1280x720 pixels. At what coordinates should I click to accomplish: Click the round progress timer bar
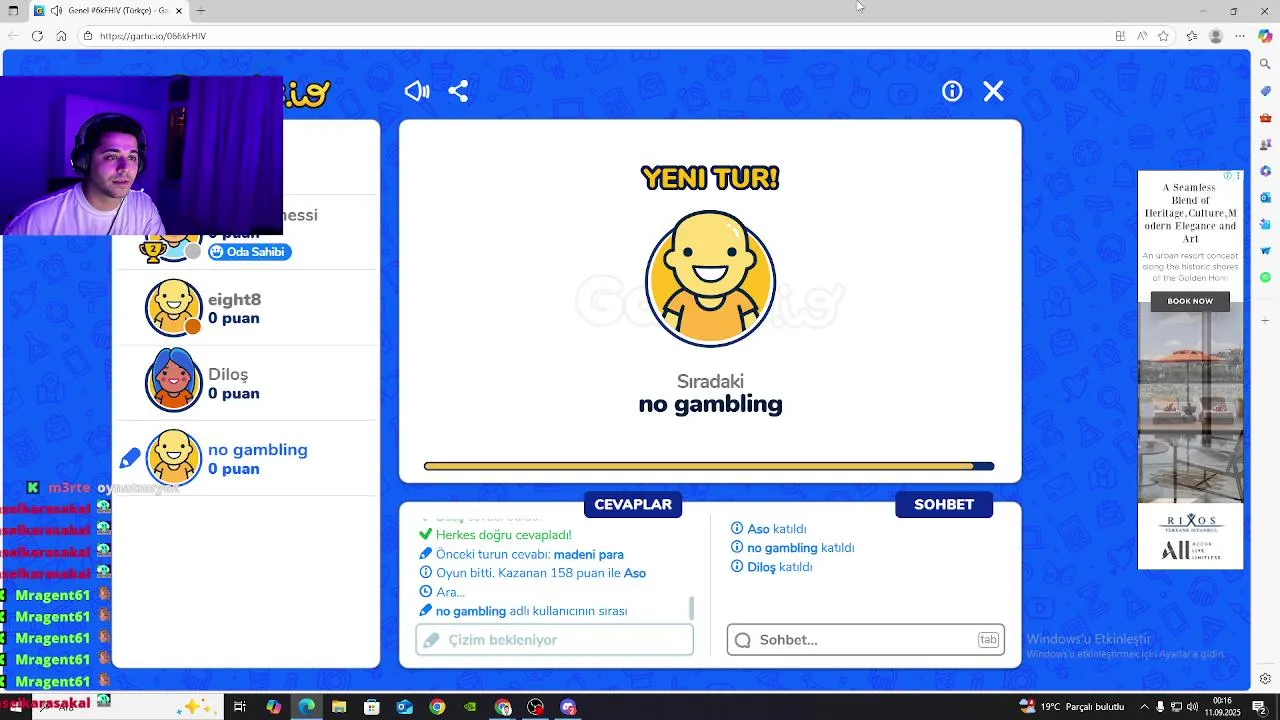point(709,466)
